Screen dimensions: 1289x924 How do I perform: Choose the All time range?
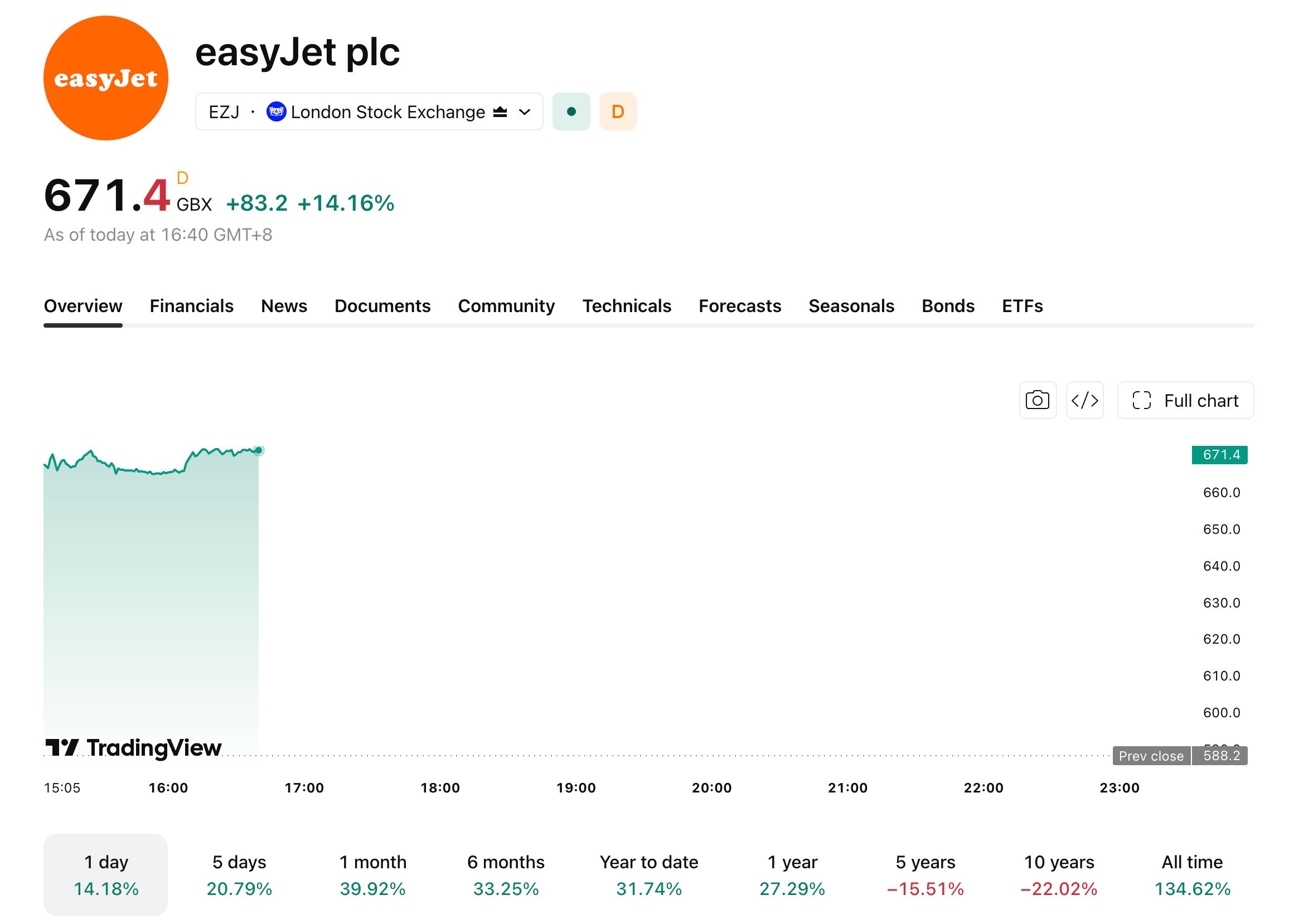[1192, 874]
